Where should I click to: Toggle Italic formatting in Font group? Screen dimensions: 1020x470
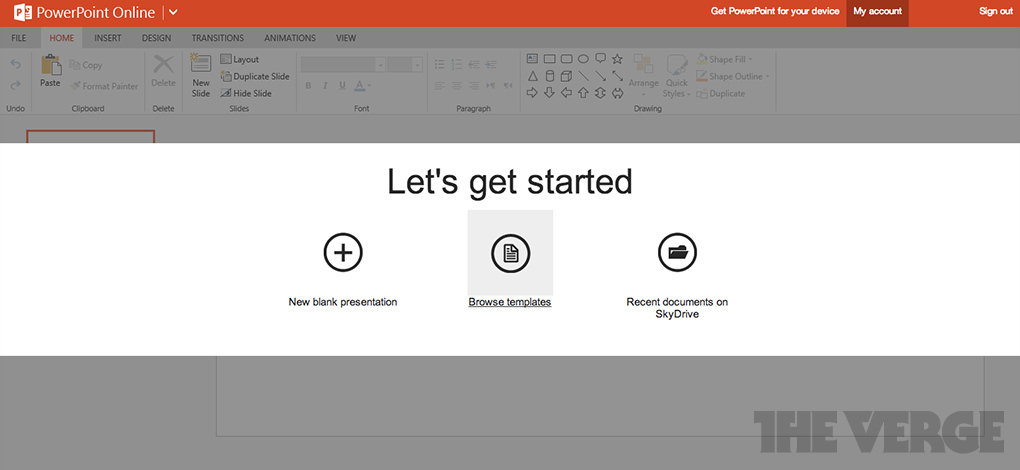click(325, 86)
